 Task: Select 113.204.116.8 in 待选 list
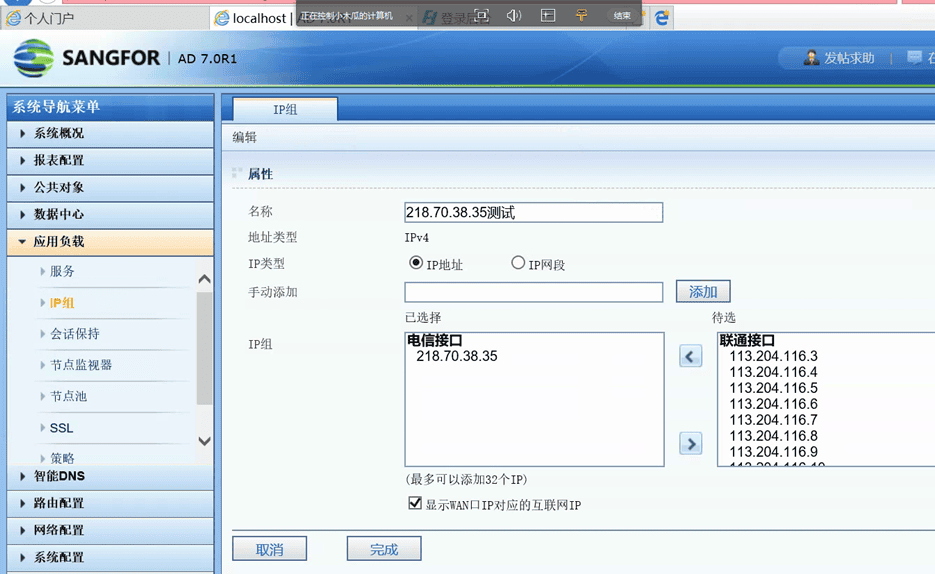tap(773, 436)
